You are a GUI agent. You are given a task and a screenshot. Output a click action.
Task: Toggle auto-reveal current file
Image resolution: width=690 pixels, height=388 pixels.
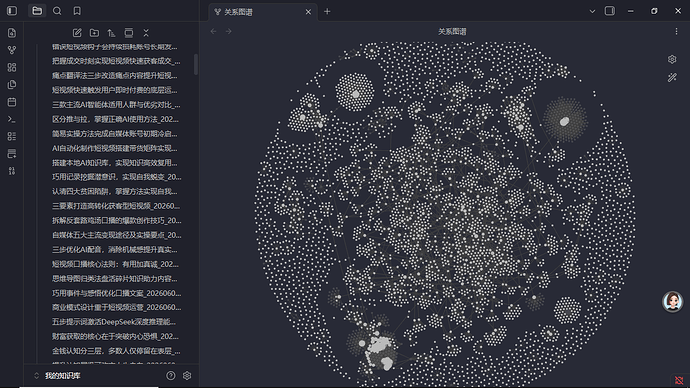[x=128, y=33]
